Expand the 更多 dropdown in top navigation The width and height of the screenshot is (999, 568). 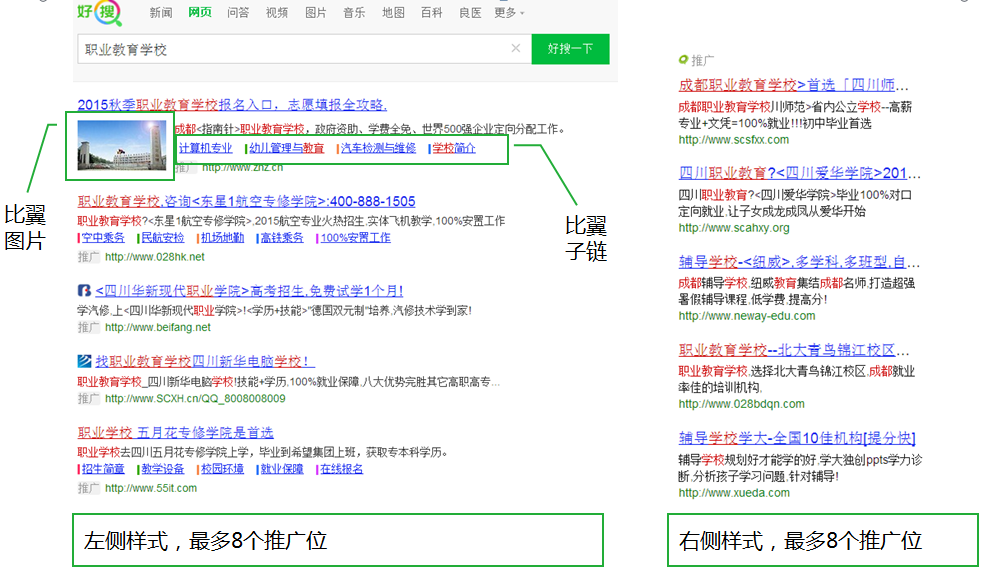point(509,13)
